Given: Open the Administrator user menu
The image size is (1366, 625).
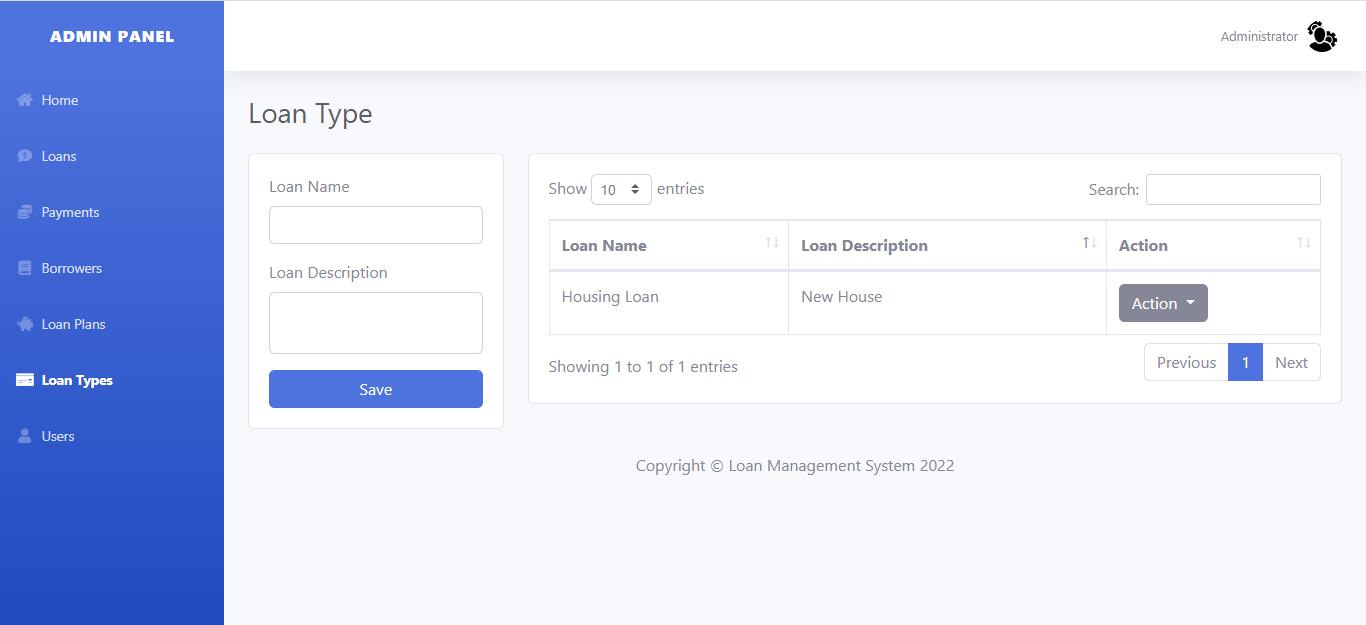Looking at the screenshot, I should 1259,37.
